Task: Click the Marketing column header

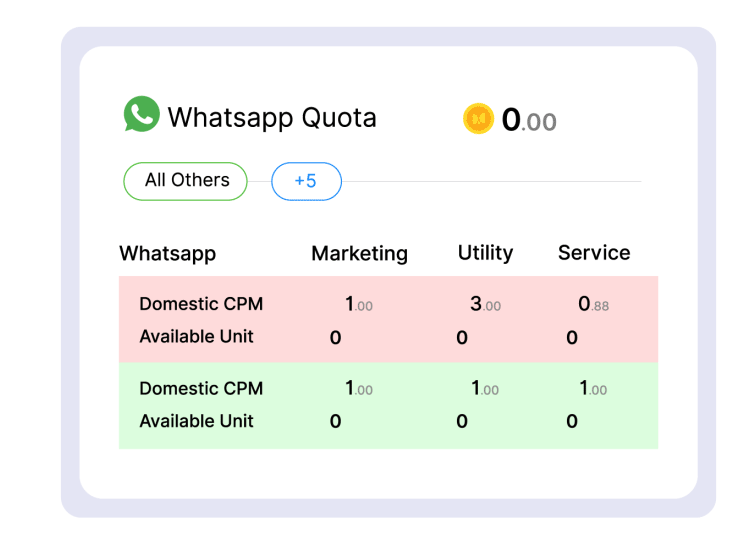Action: 360,253
